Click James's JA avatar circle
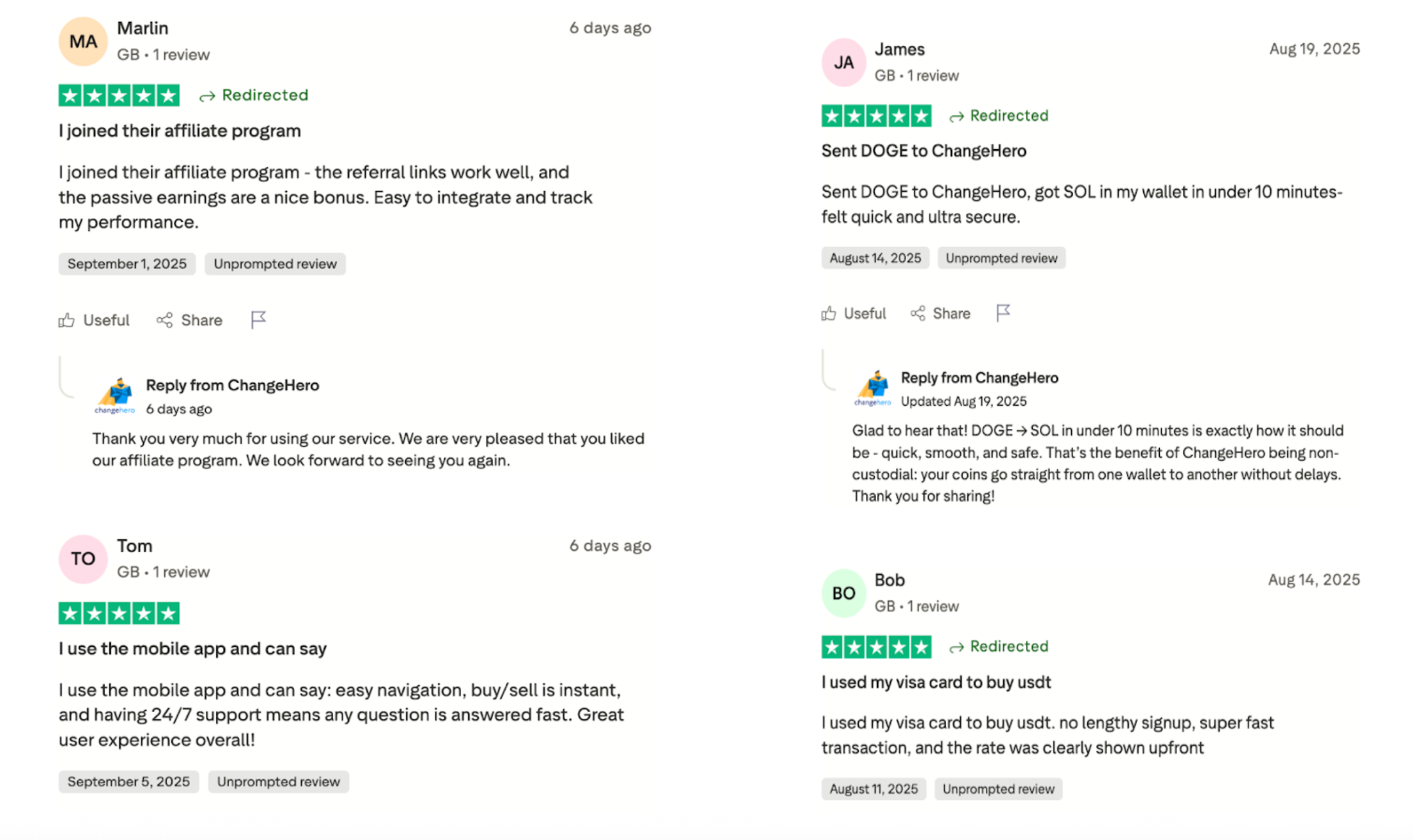The image size is (1413, 840). click(x=843, y=63)
